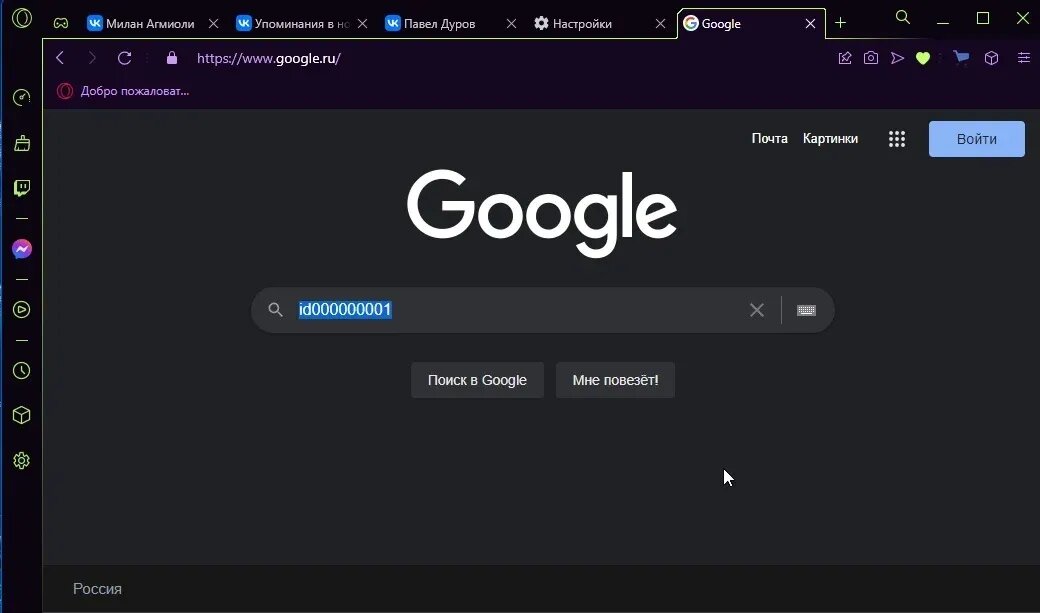Search tabs with magnifier icon
Screen dimensions: 1040x613
[x=903, y=17]
